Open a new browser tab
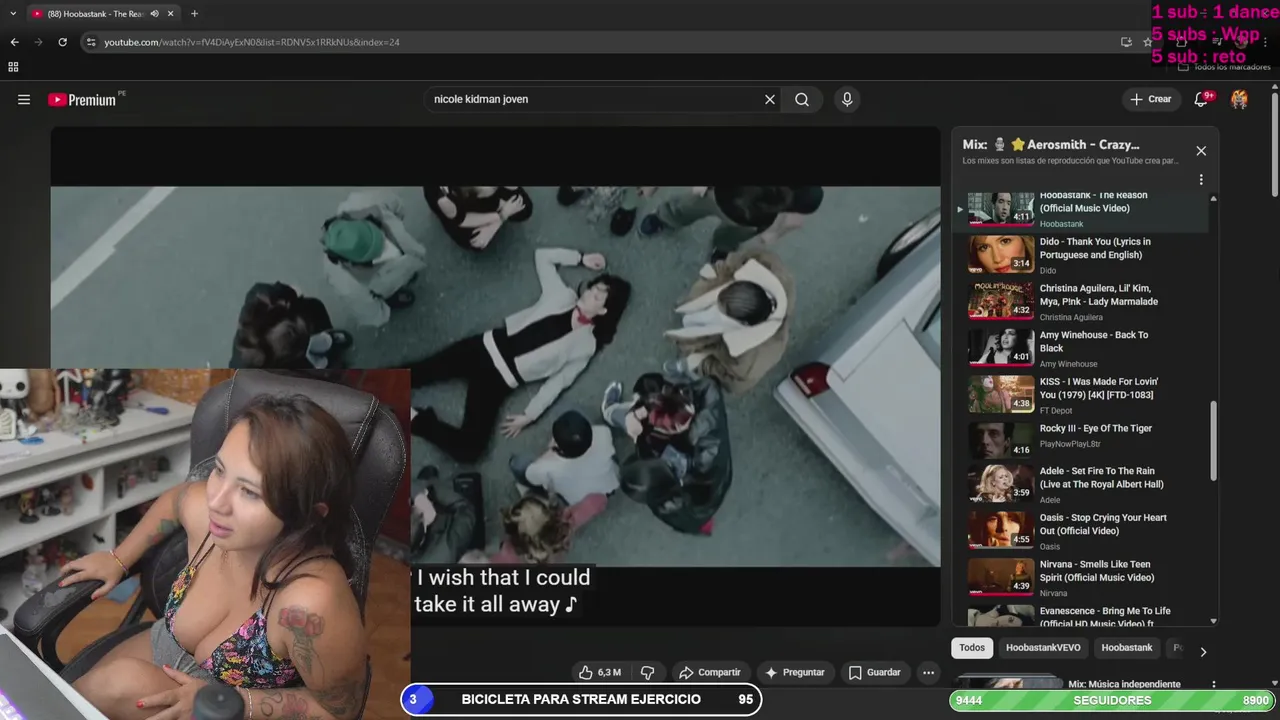1280x720 pixels. click(194, 14)
